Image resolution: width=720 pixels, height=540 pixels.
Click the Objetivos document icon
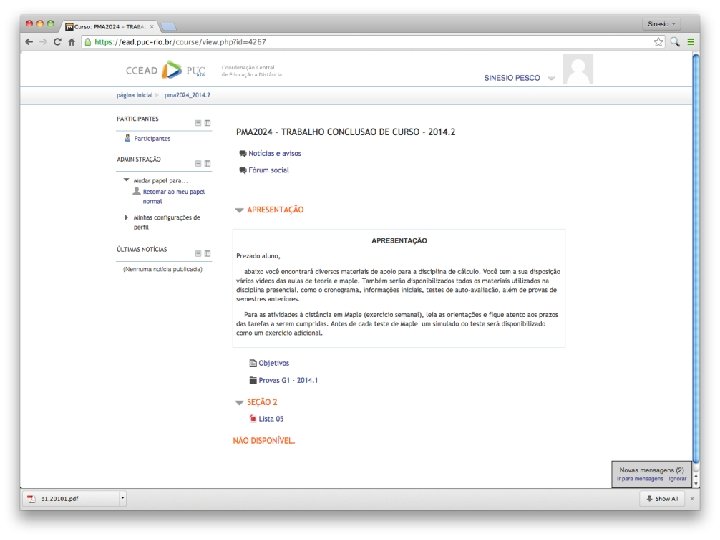point(253,363)
